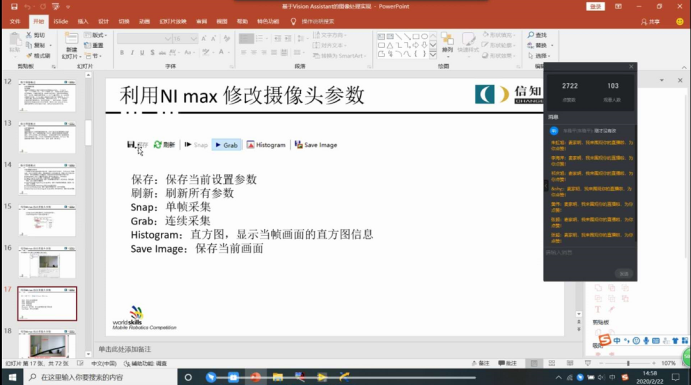This screenshot has height=385, width=691.
Task: Click notes field 单击此处添加备注
Action: point(124,349)
